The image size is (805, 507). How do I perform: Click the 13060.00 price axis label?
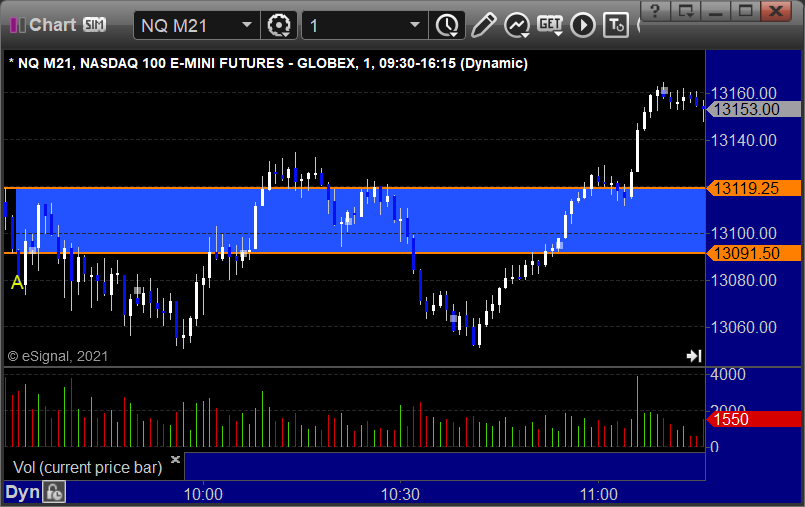744,327
